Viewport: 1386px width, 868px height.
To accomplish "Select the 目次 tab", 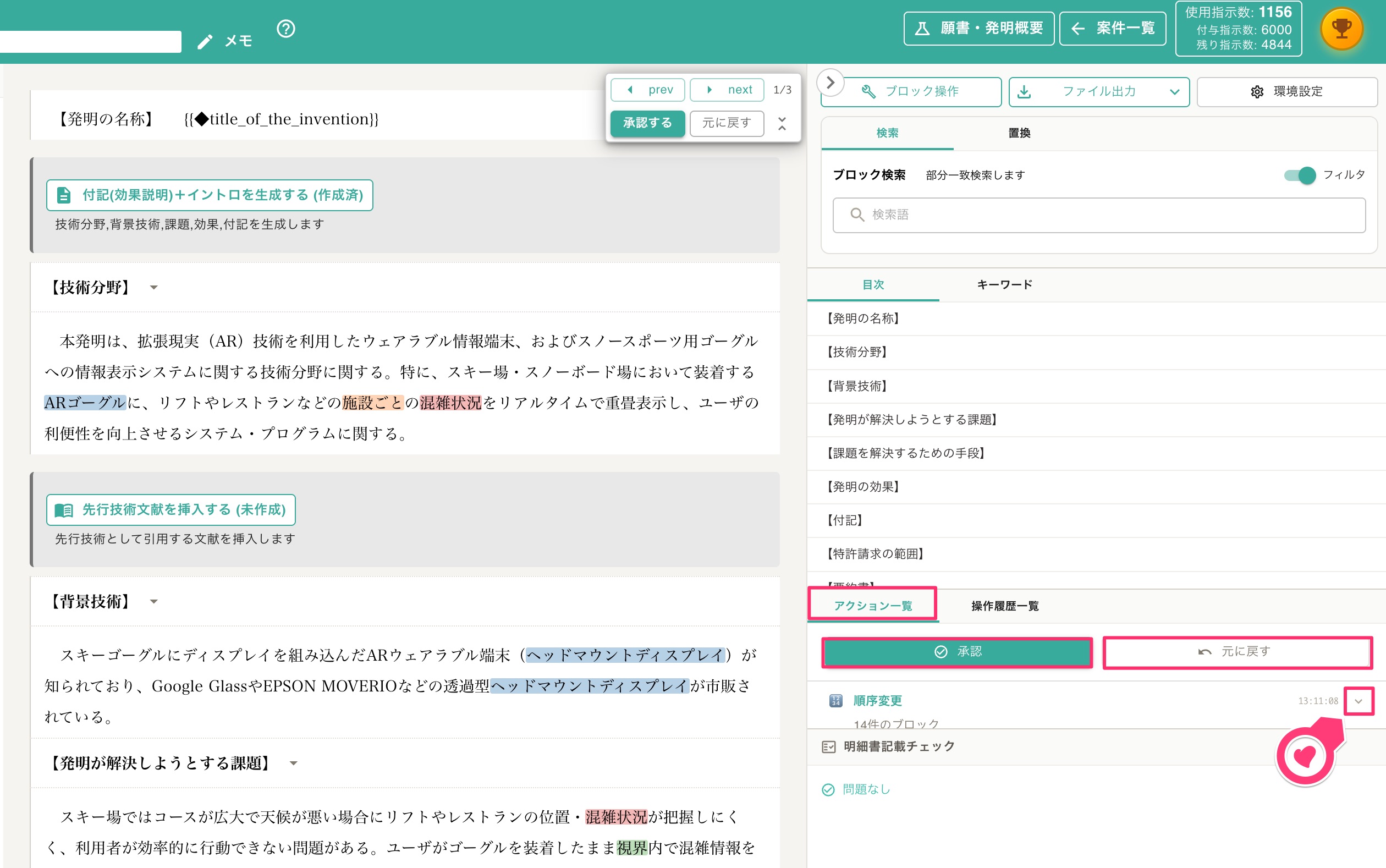I will tap(873, 285).
